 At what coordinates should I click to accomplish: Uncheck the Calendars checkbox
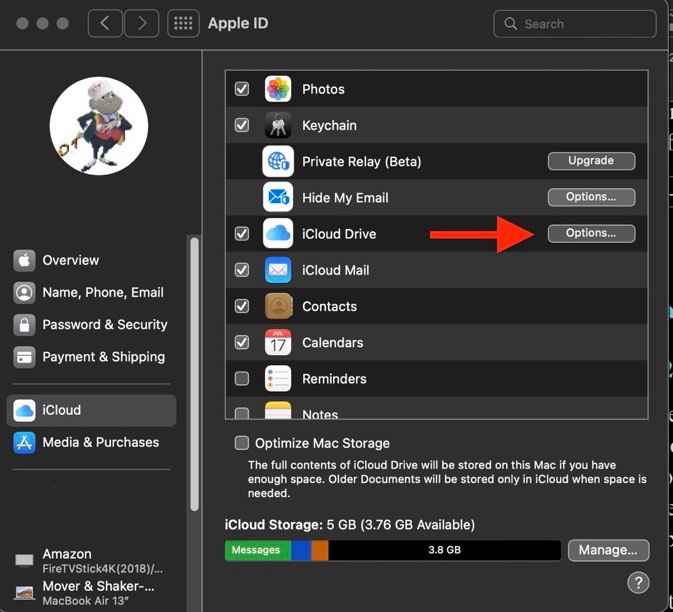(242, 342)
